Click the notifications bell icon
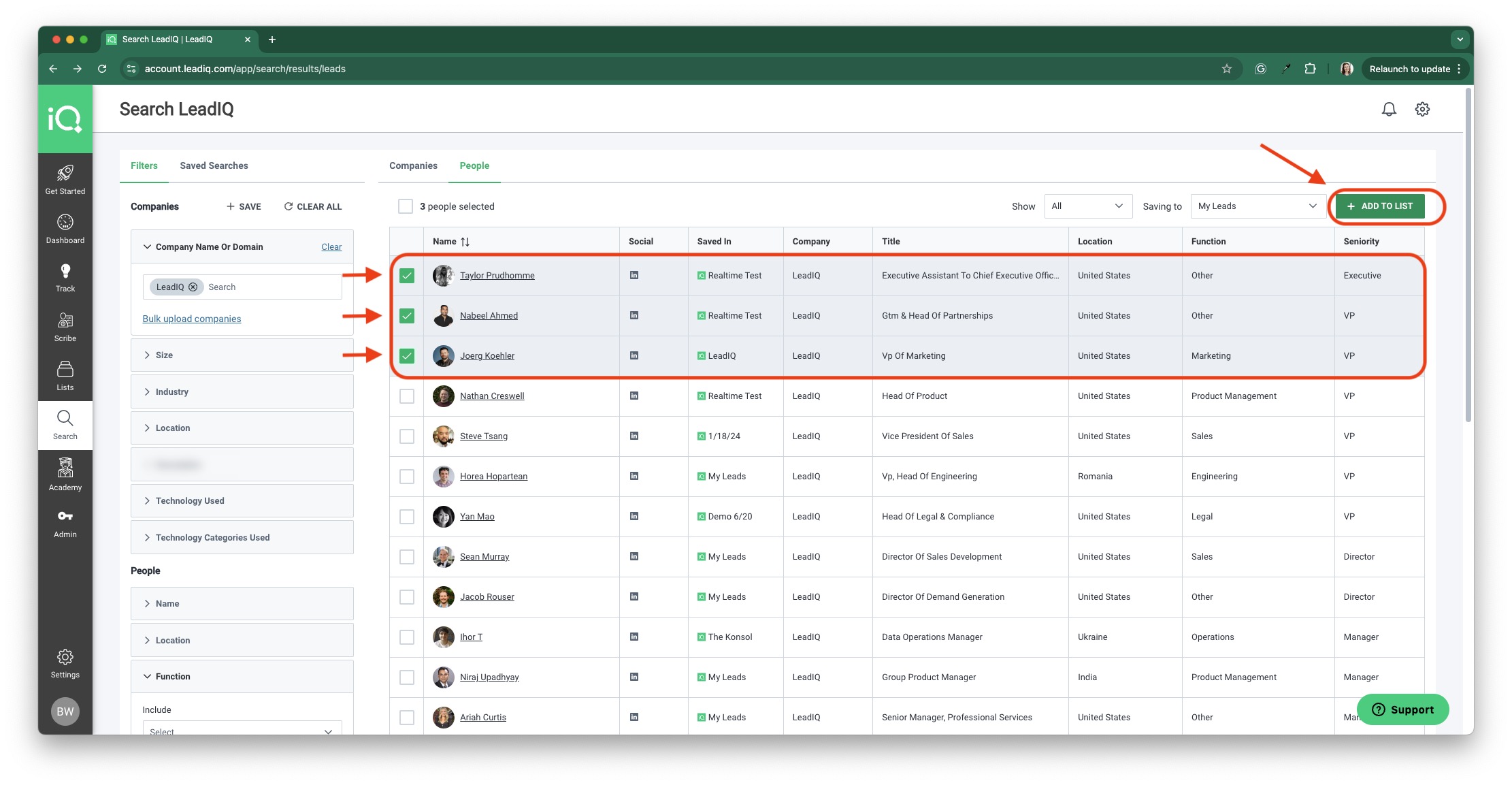Viewport: 1512px width, 785px height. [1389, 109]
